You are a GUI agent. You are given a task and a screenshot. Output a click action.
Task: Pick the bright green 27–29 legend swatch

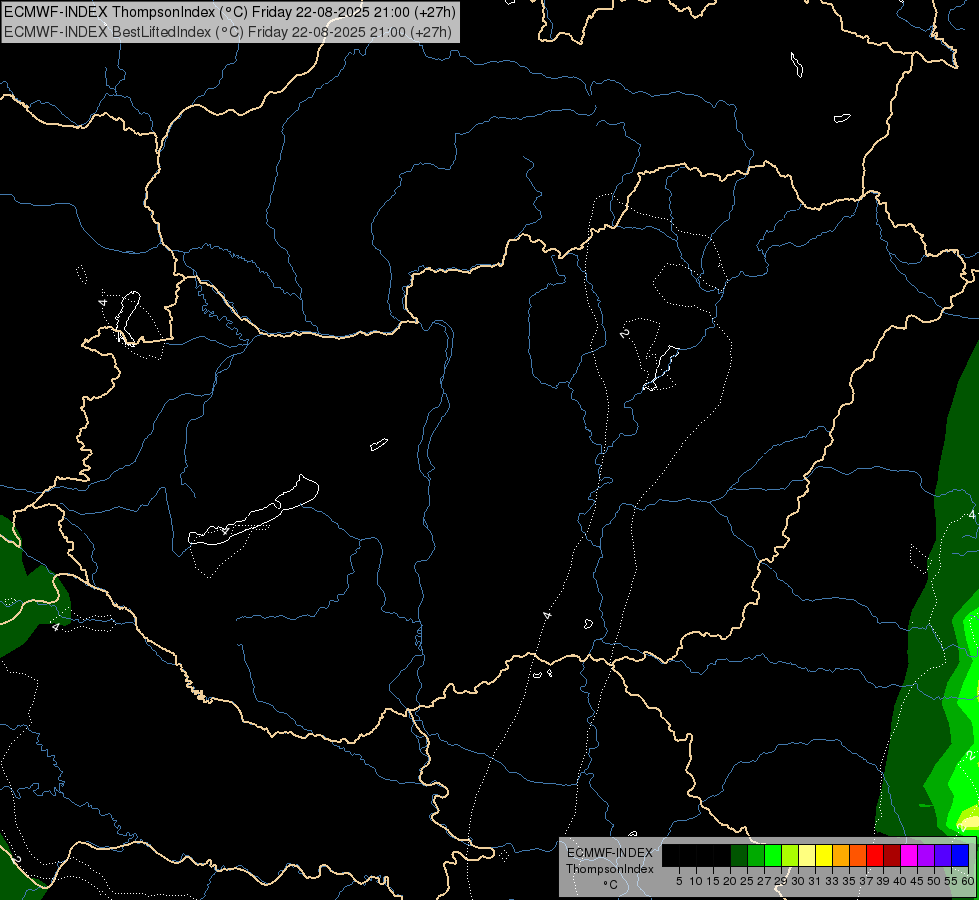pyautogui.click(x=773, y=855)
